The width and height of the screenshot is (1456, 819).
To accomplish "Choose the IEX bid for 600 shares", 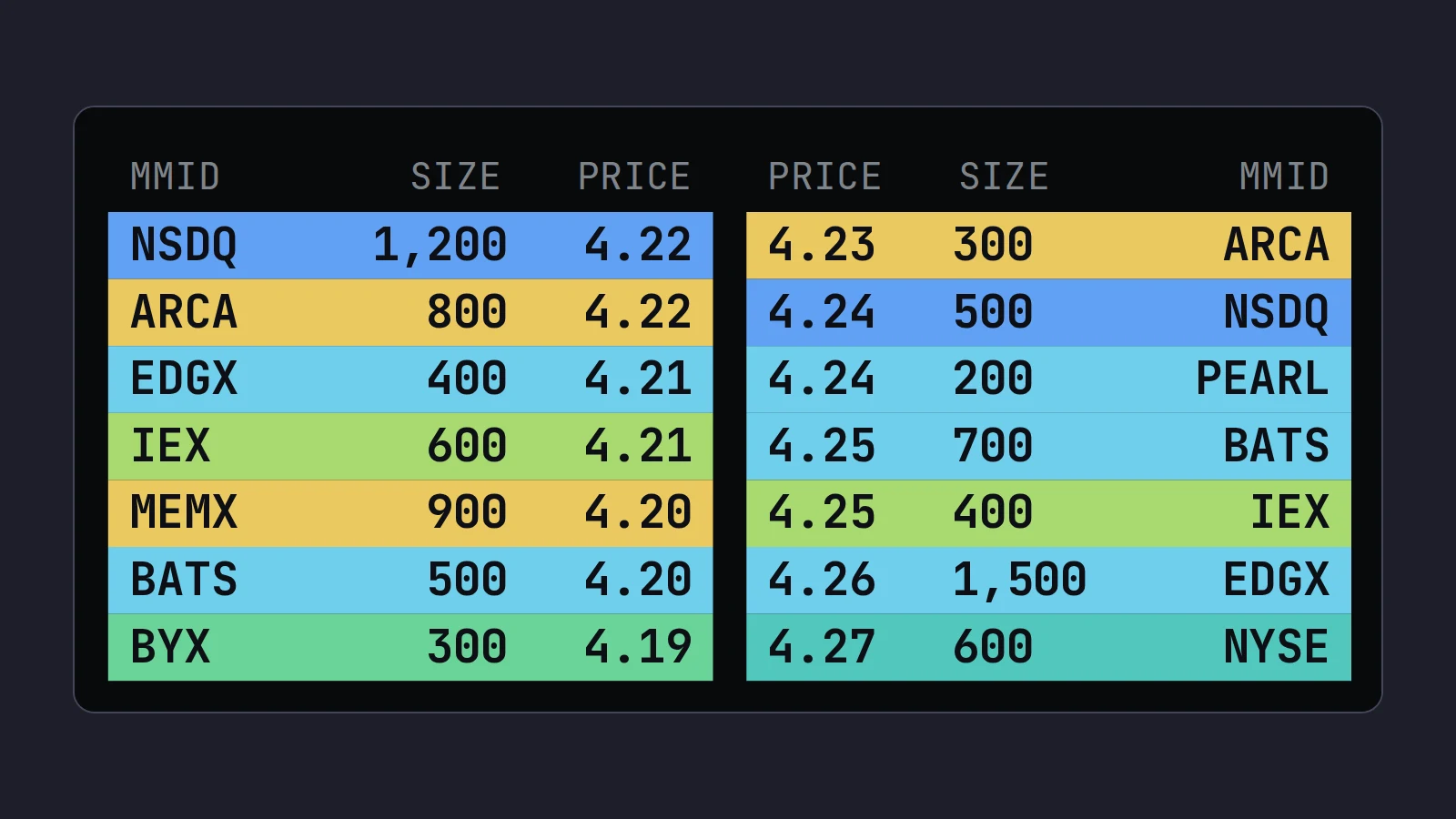I will pyautogui.click(x=410, y=446).
